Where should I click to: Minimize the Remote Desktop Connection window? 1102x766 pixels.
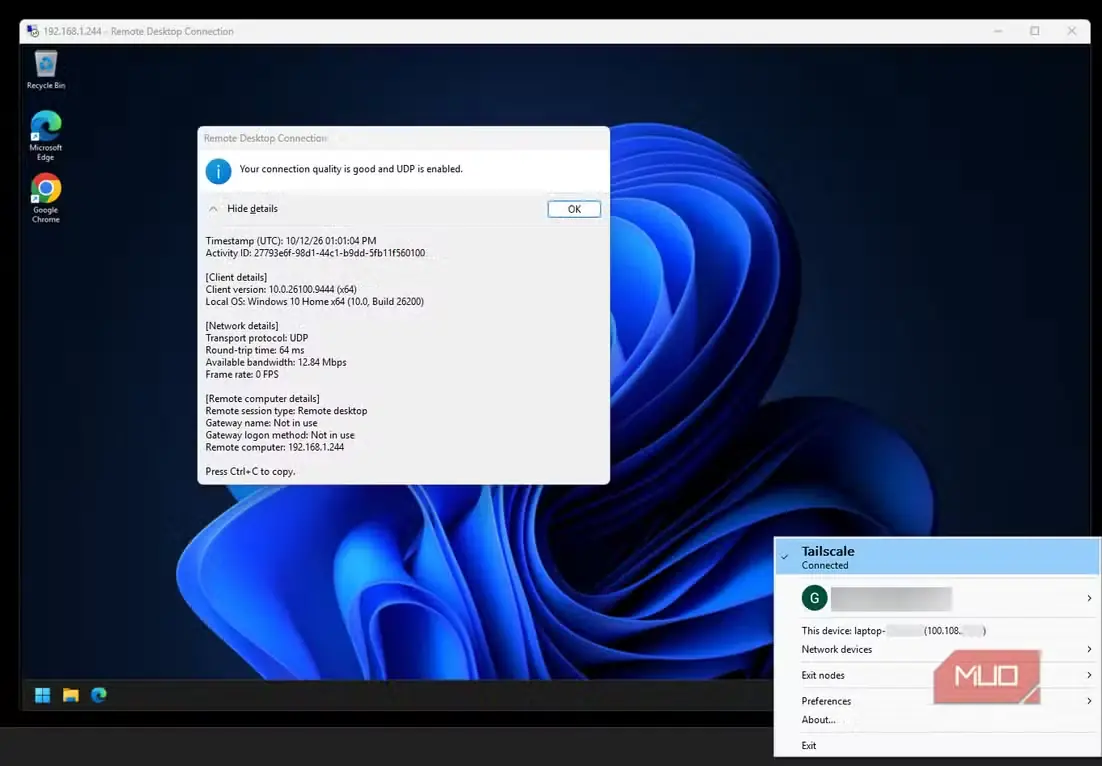pos(998,31)
